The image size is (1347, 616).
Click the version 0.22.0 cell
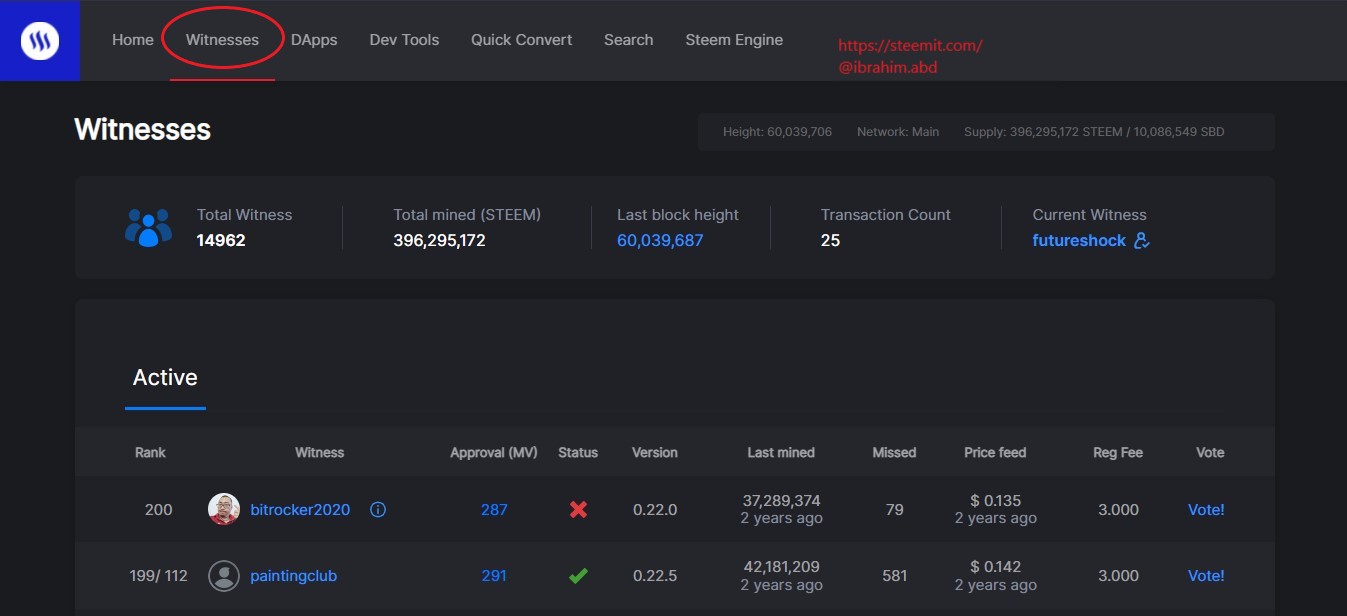point(655,510)
